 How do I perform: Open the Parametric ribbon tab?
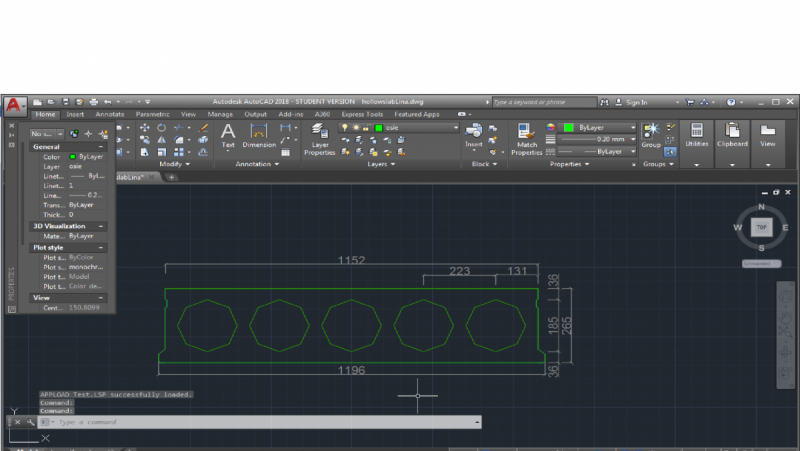click(x=152, y=114)
